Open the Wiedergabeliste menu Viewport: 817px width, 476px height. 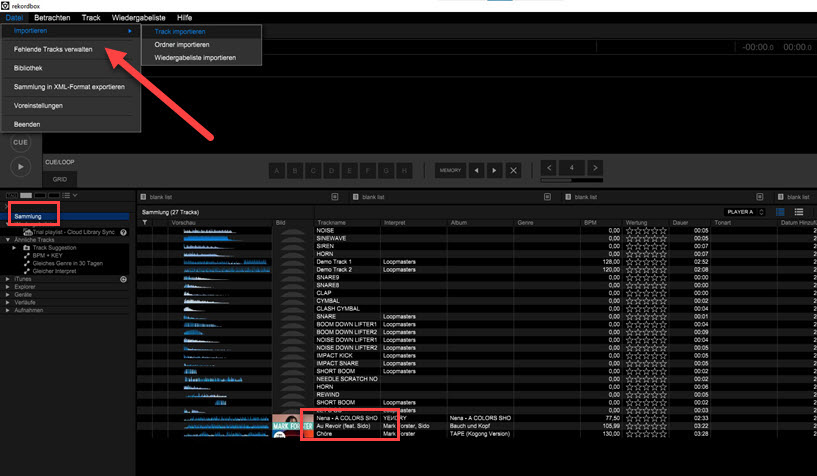click(139, 18)
